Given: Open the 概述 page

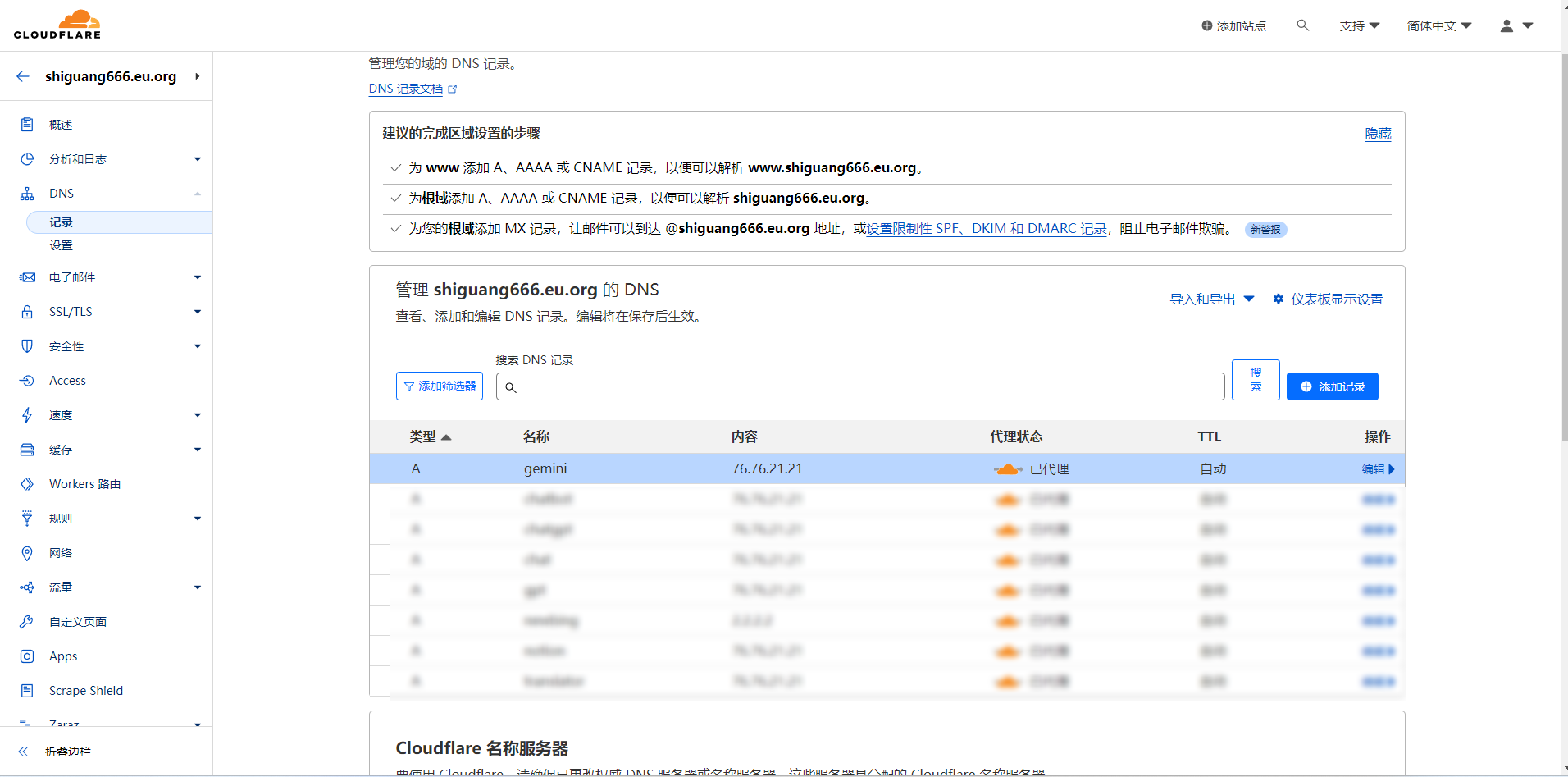Looking at the screenshot, I should [61, 125].
